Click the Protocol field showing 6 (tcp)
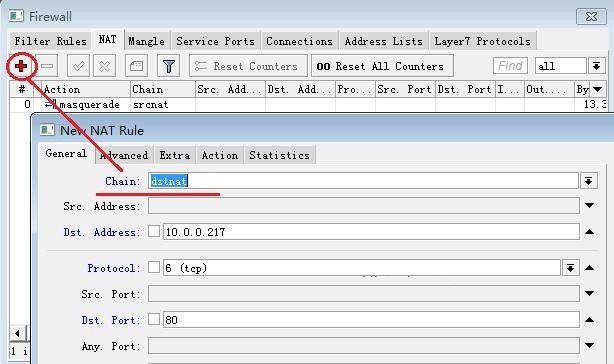This screenshot has width=614, height=364. click(x=361, y=268)
